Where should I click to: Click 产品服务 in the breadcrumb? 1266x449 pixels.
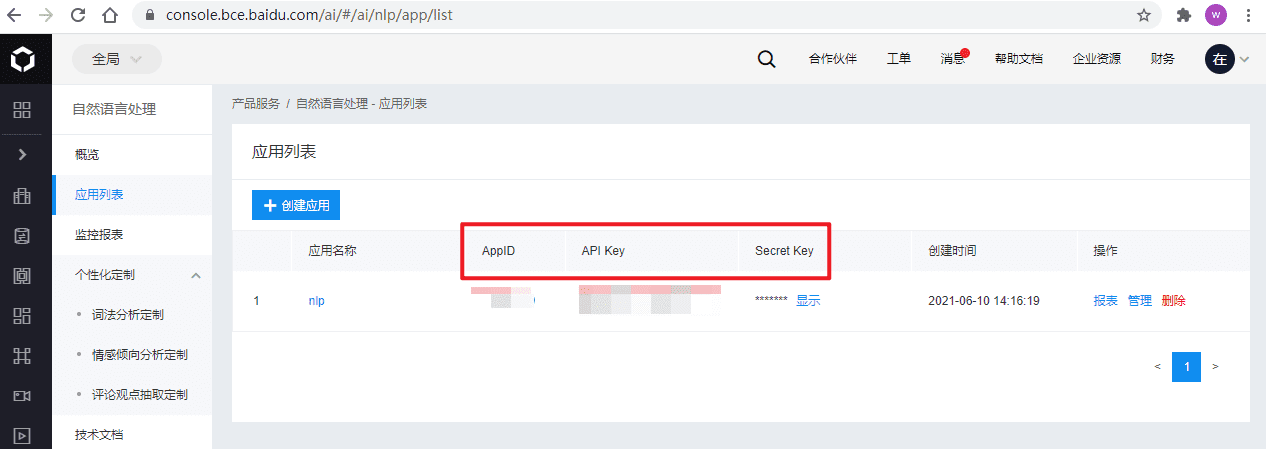pyautogui.click(x=256, y=104)
